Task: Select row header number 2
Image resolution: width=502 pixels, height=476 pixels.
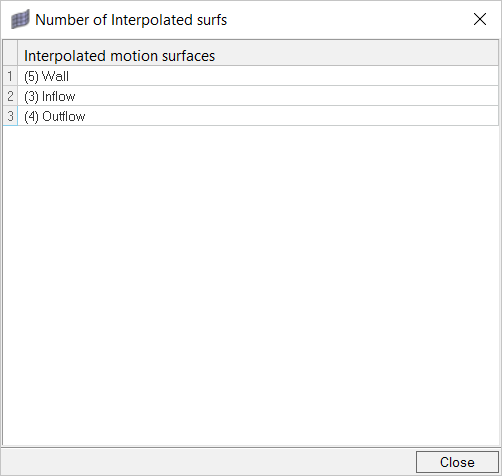Action: pos(10,96)
